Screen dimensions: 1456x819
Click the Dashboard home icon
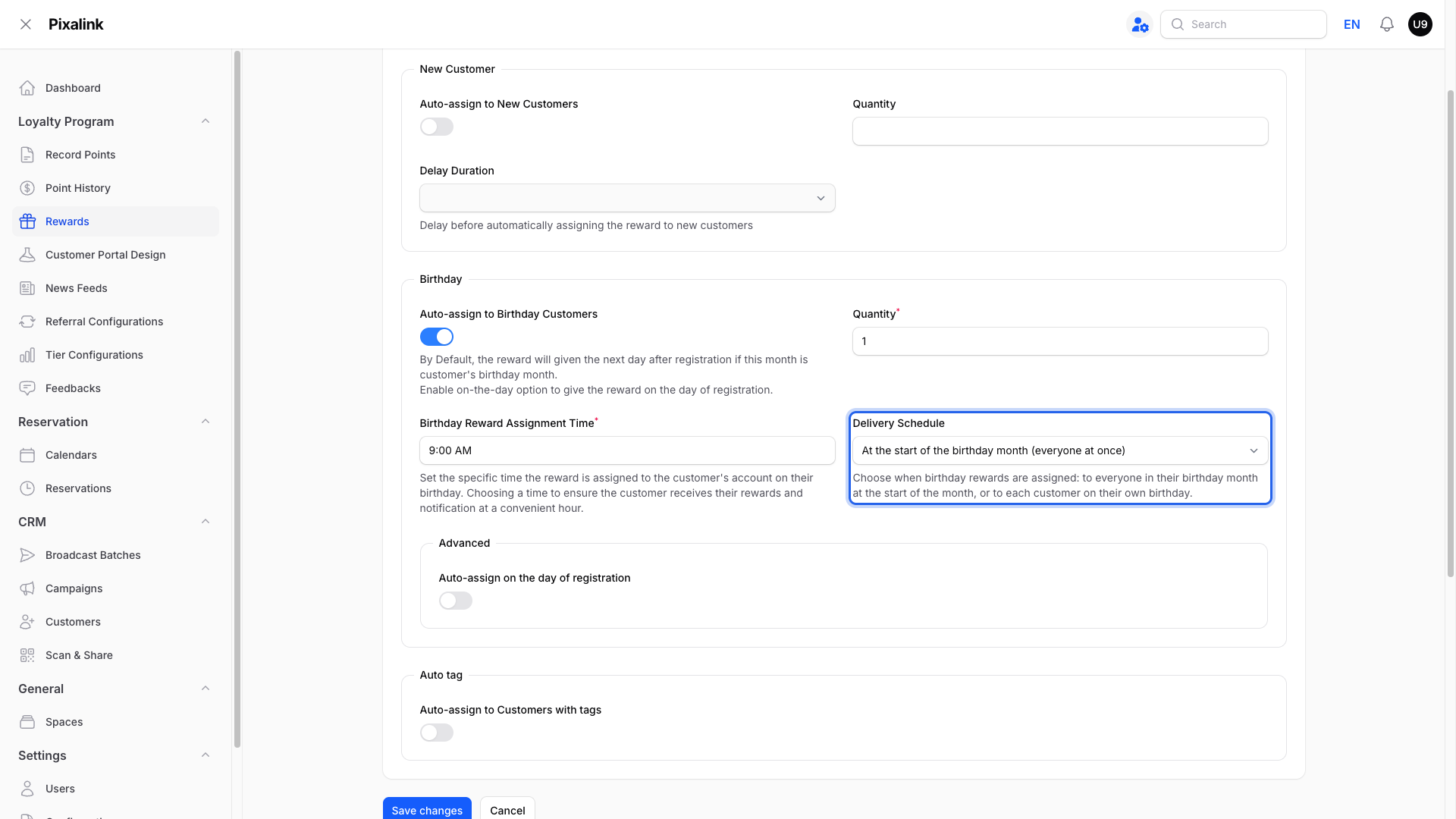point(27,88)
